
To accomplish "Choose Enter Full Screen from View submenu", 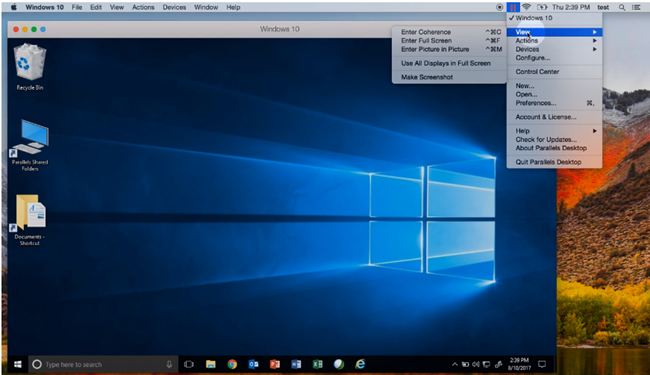I will point(449,41).
